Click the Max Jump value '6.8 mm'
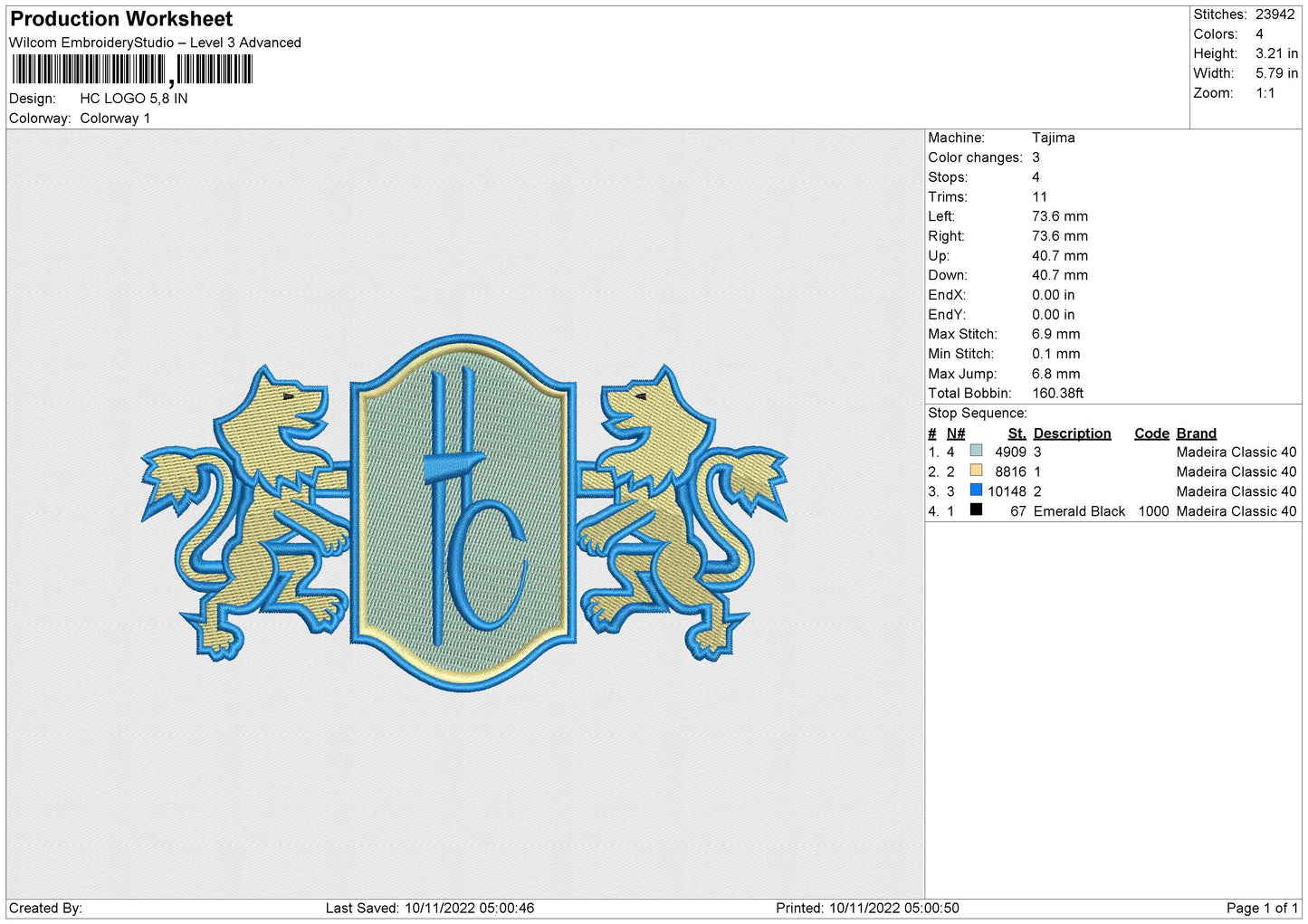This screenshot has height=924, width=1308. point(1056,374)
